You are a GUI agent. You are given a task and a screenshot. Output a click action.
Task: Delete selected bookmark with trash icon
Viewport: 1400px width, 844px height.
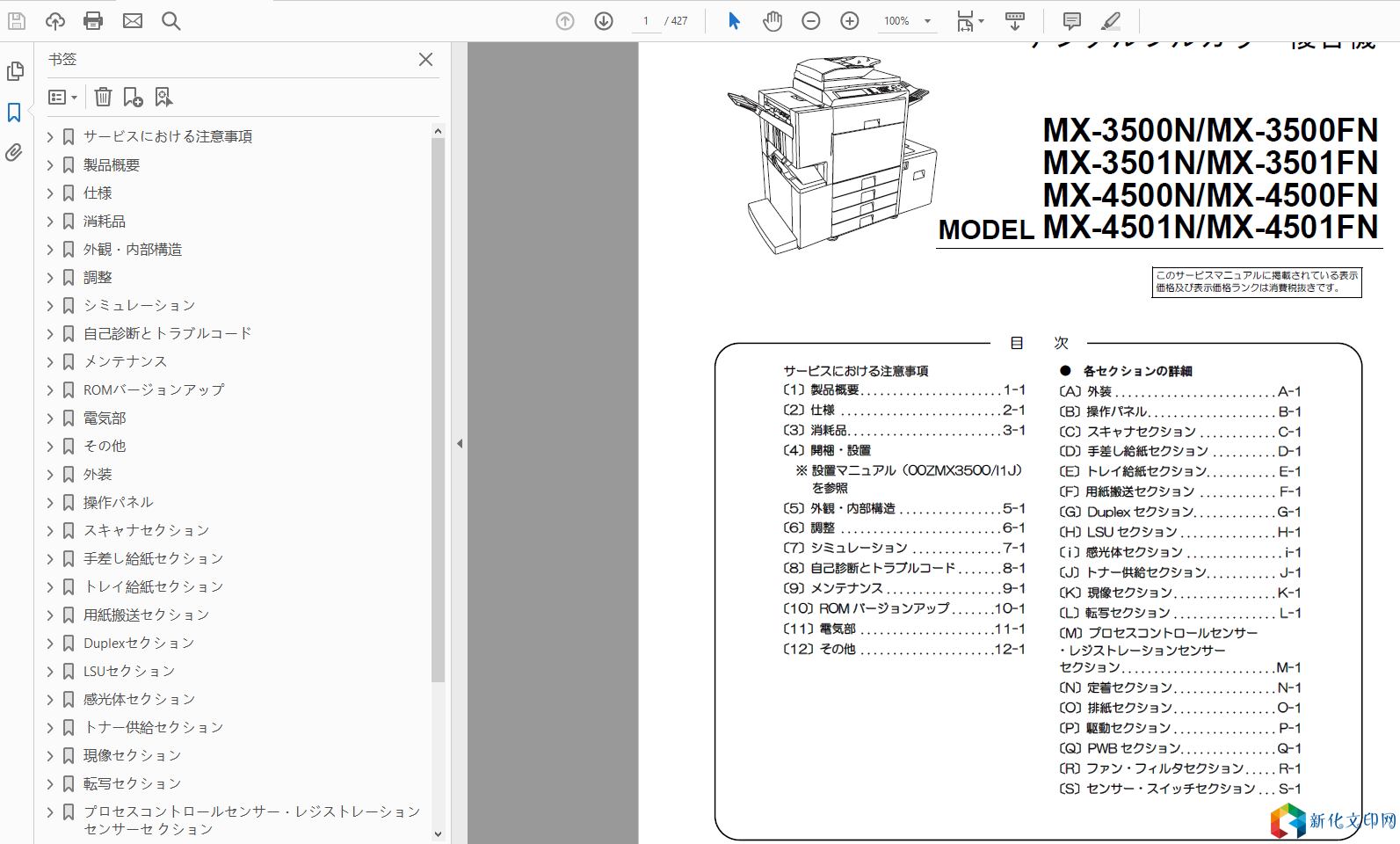[103, 97]
